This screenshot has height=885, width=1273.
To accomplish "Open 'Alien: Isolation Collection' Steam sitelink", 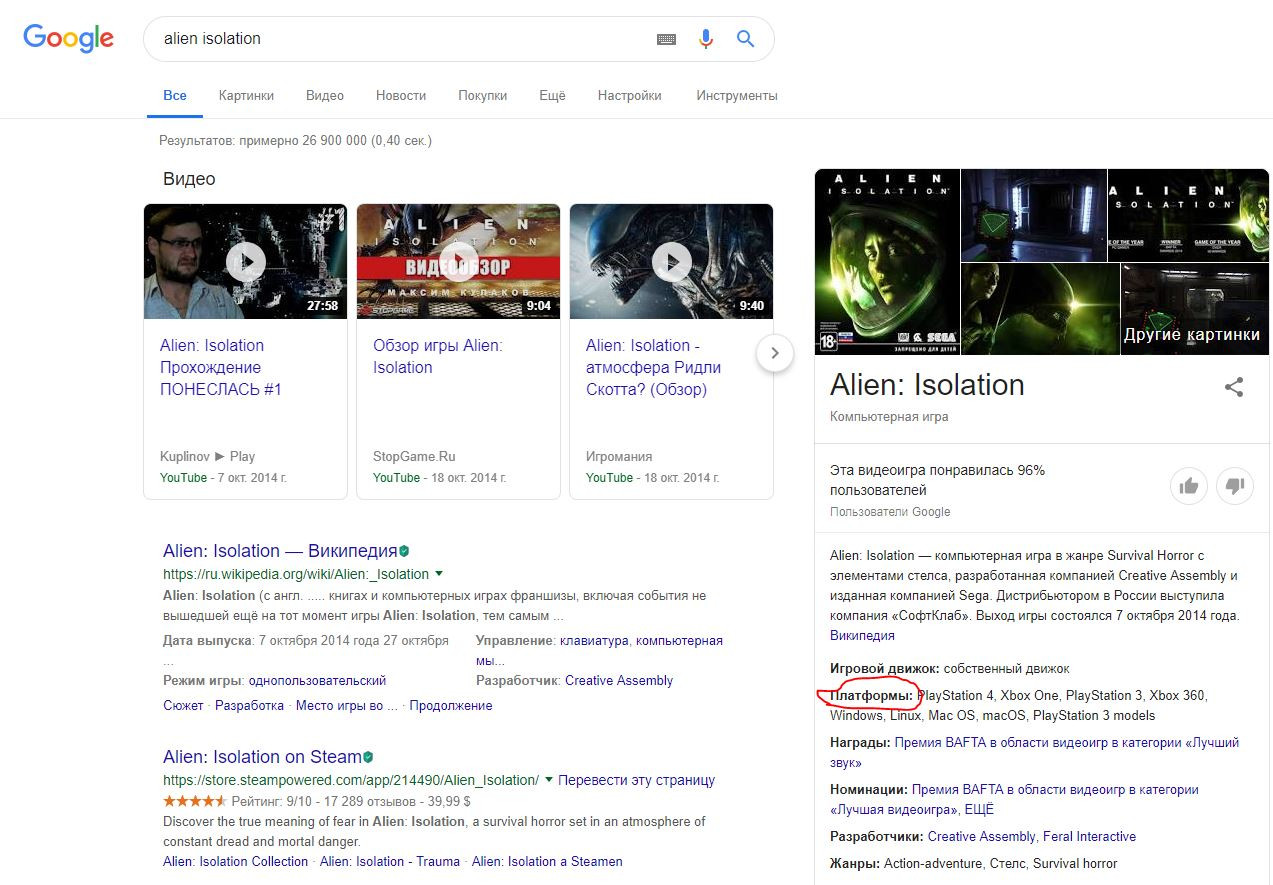I will [236, 861].
